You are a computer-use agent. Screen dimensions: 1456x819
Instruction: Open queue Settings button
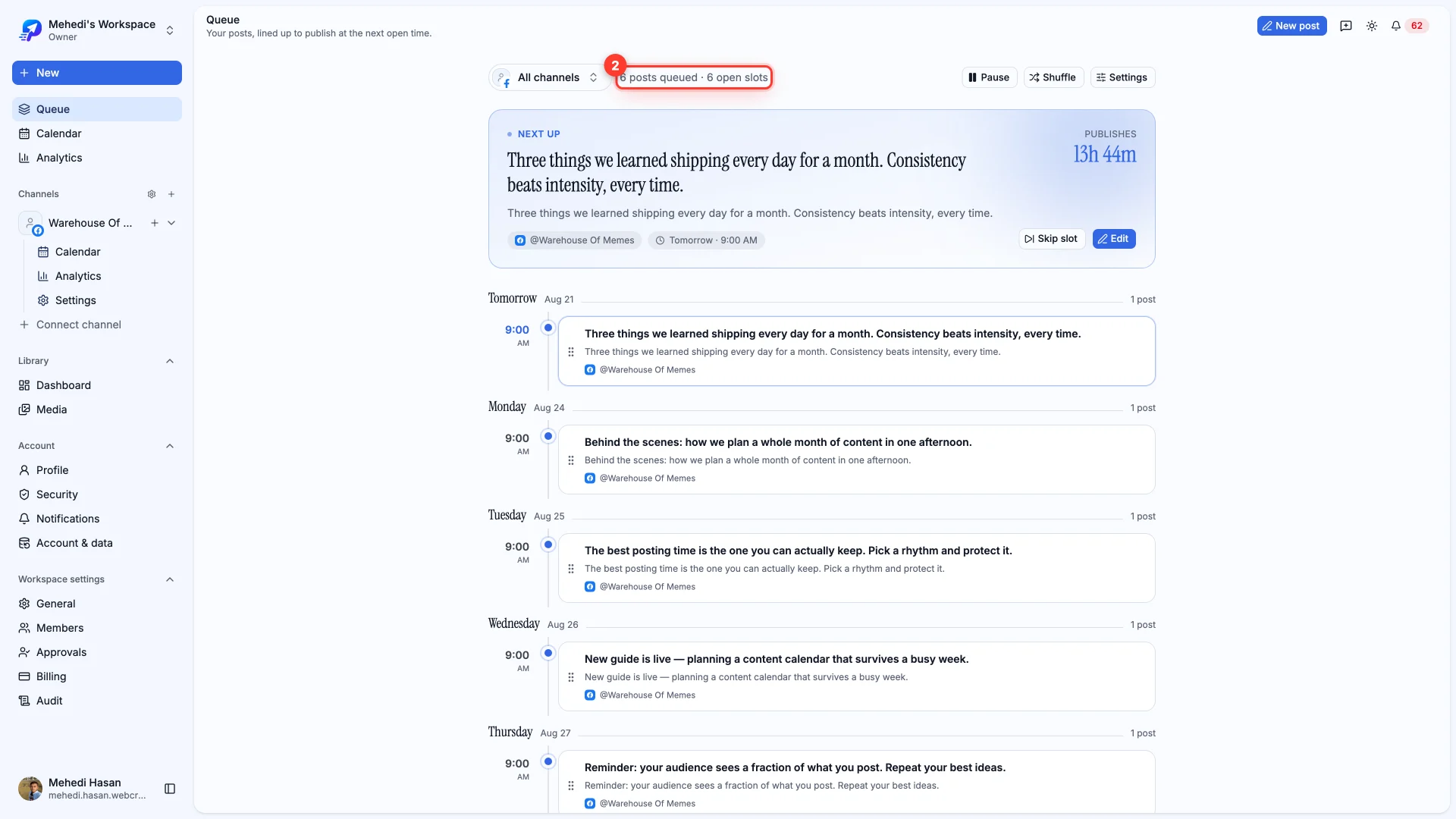[1122, 77]
